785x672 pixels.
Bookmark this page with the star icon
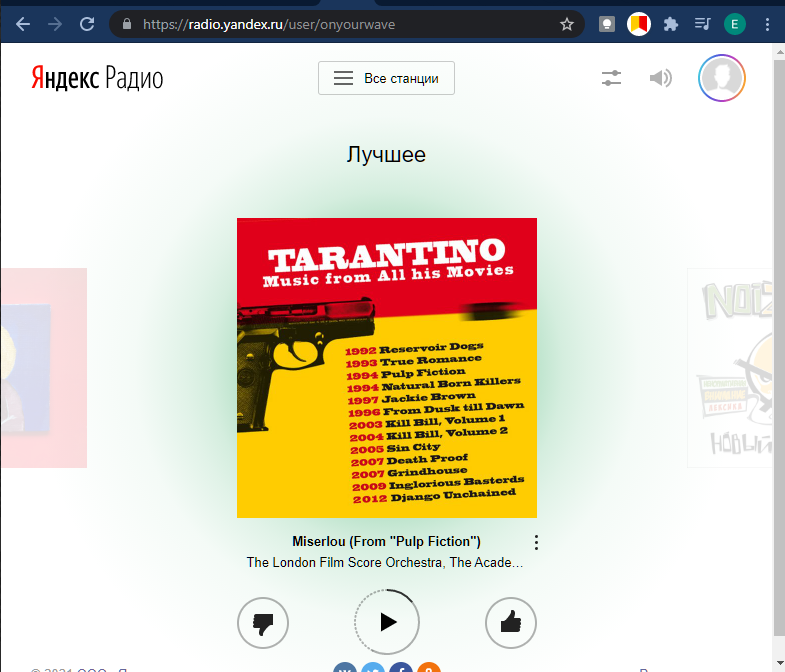[567, 24]
